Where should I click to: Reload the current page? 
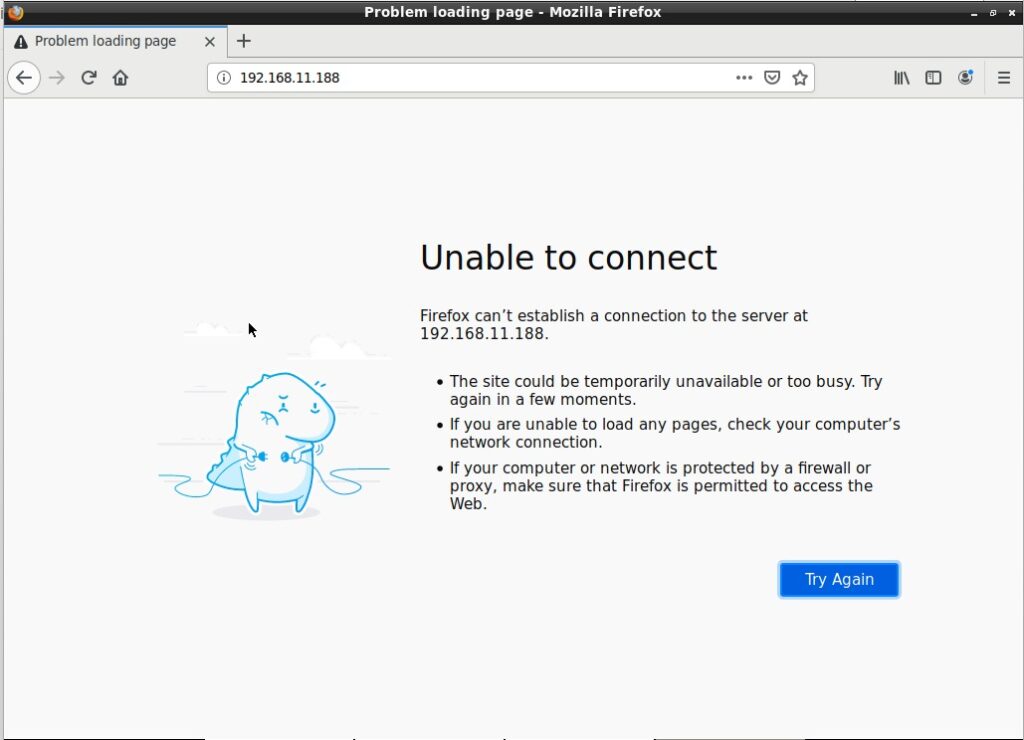pyautogui.click(x=89, y=78)
